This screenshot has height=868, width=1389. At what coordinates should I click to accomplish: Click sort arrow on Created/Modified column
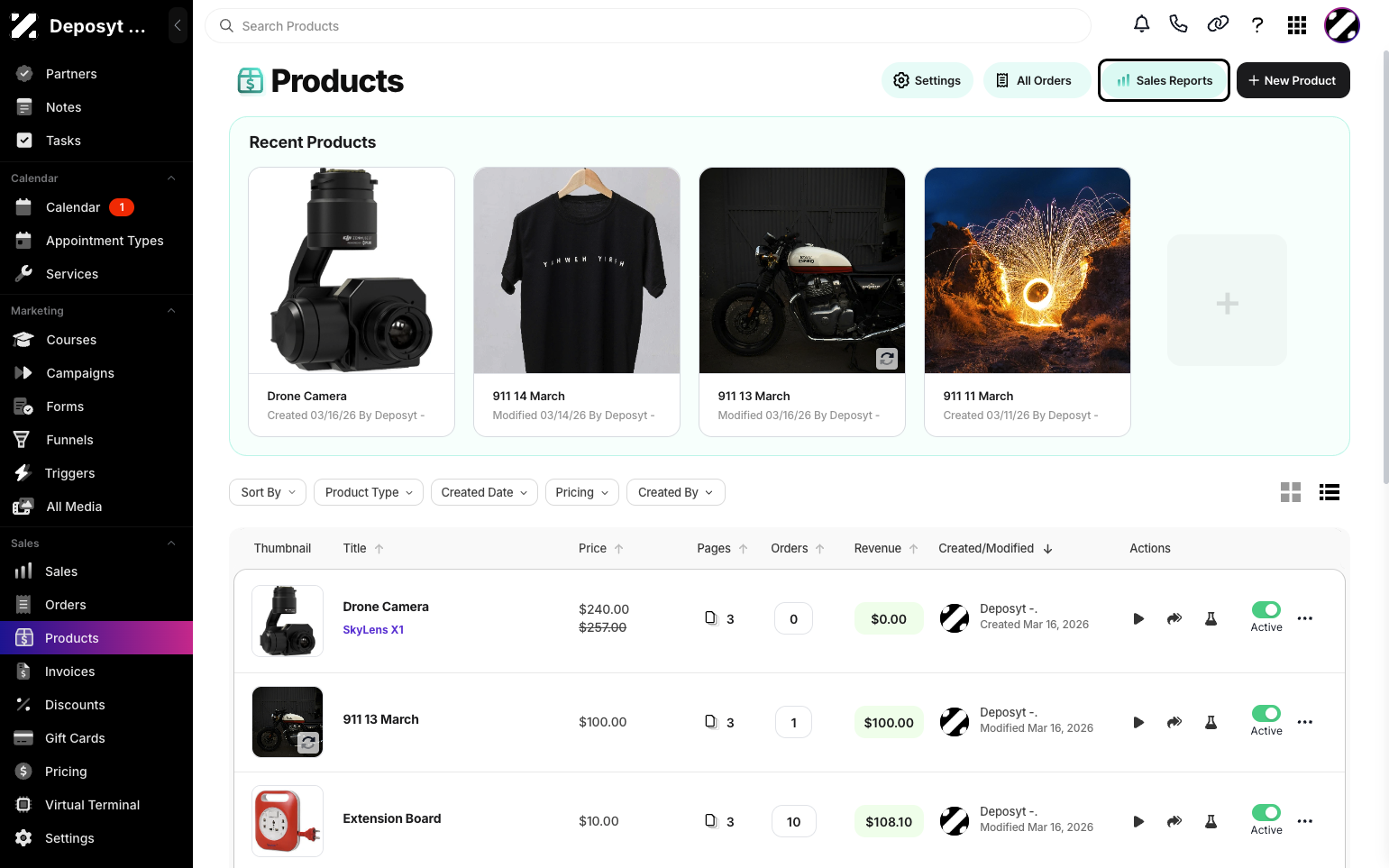[x=1047, y=548]
